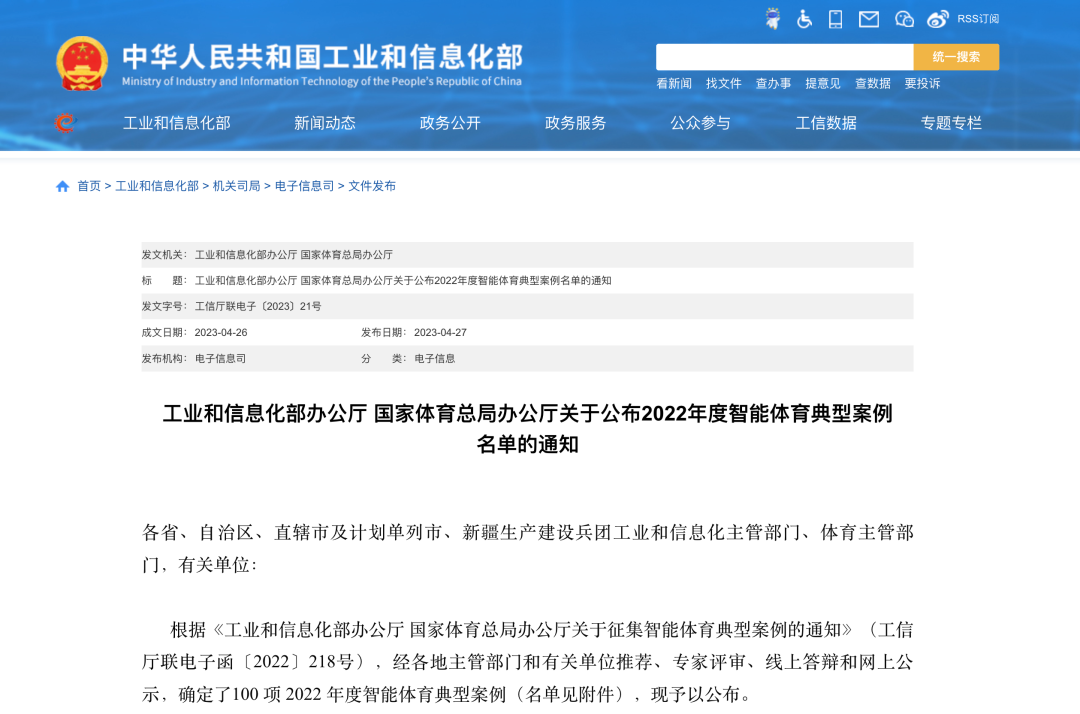Open the WeChat icon

904,18
